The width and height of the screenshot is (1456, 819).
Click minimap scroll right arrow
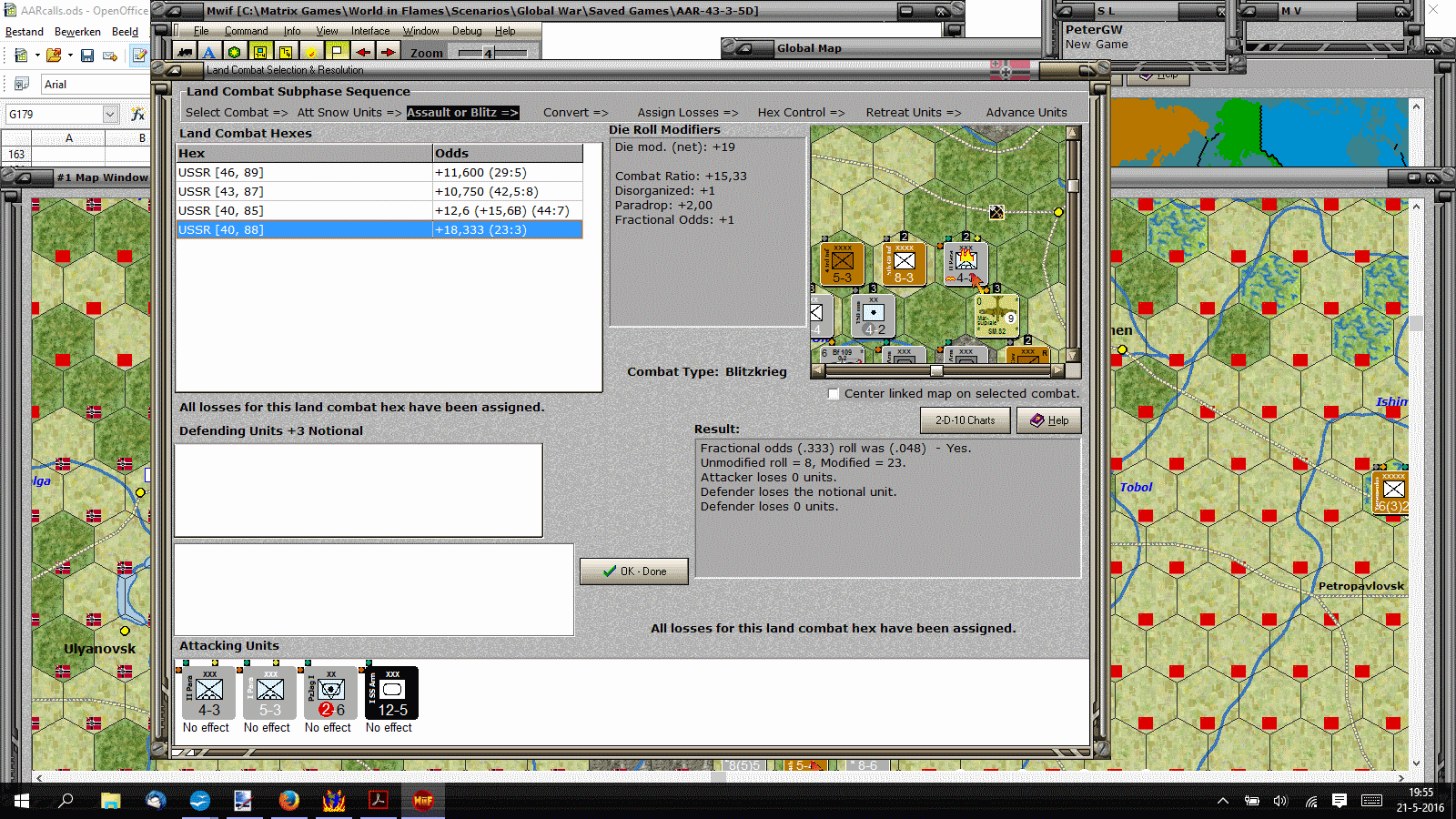tap(1057, 371)
